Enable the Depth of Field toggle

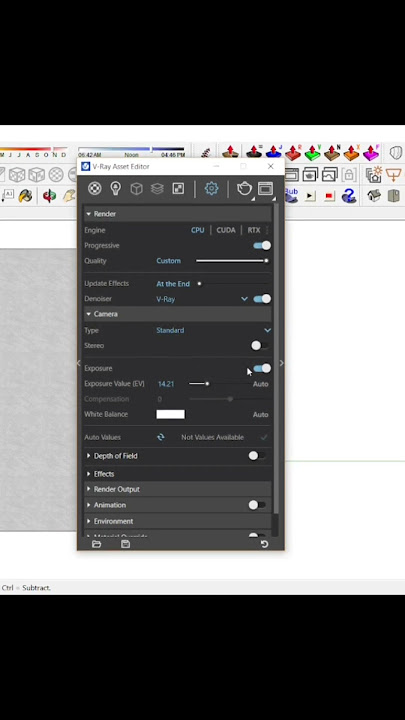[x=257, y=456]
